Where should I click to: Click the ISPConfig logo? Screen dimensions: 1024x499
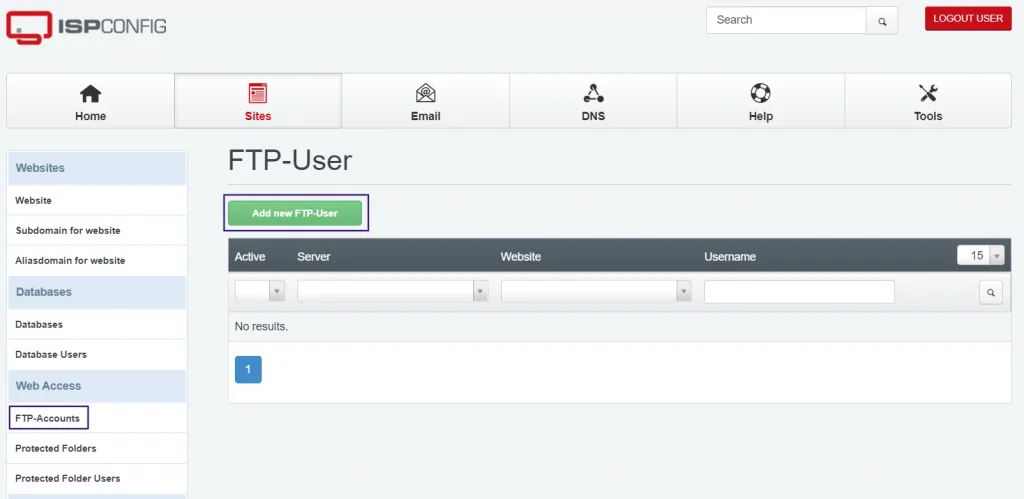click(x=86, y=27)
